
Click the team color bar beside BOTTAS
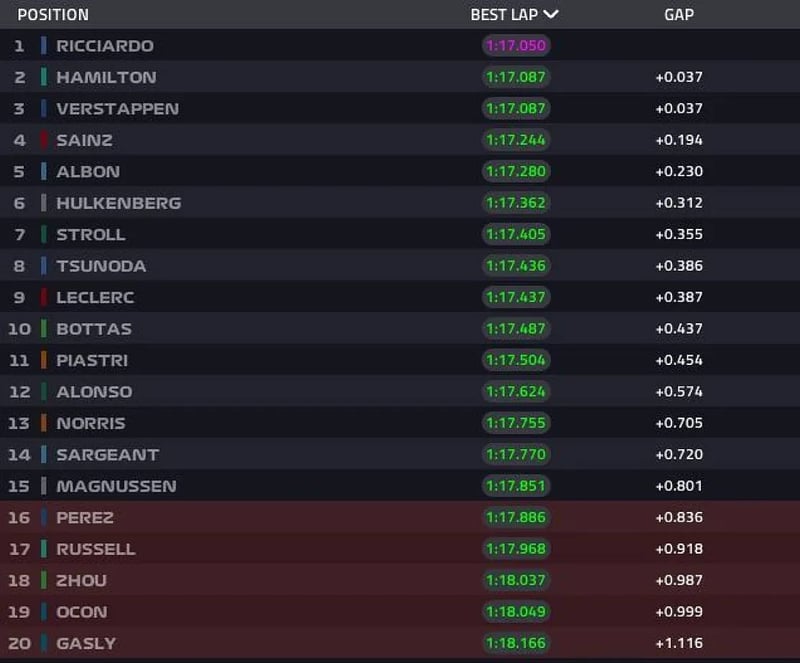pos(44,329)
